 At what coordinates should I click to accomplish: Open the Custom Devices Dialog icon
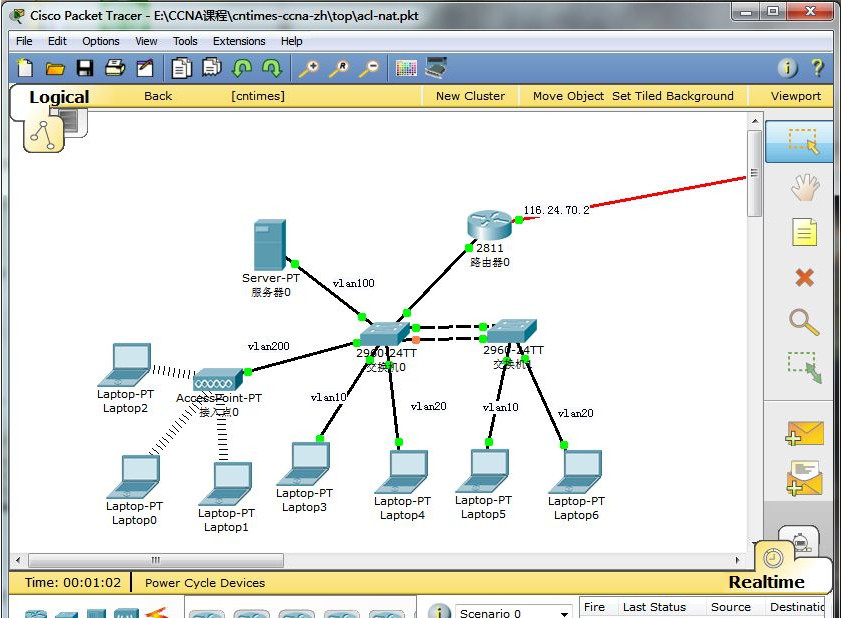pos(436,68)
